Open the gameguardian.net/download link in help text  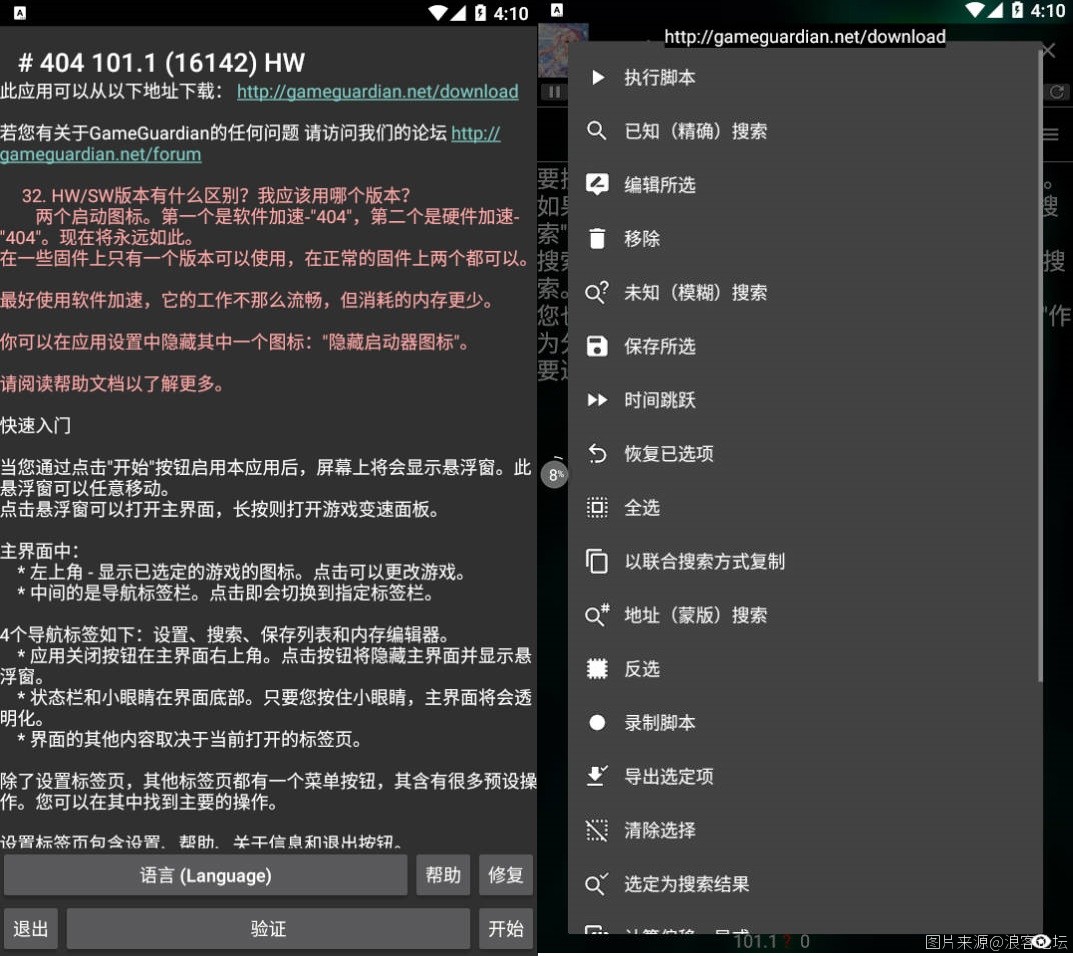378,92
